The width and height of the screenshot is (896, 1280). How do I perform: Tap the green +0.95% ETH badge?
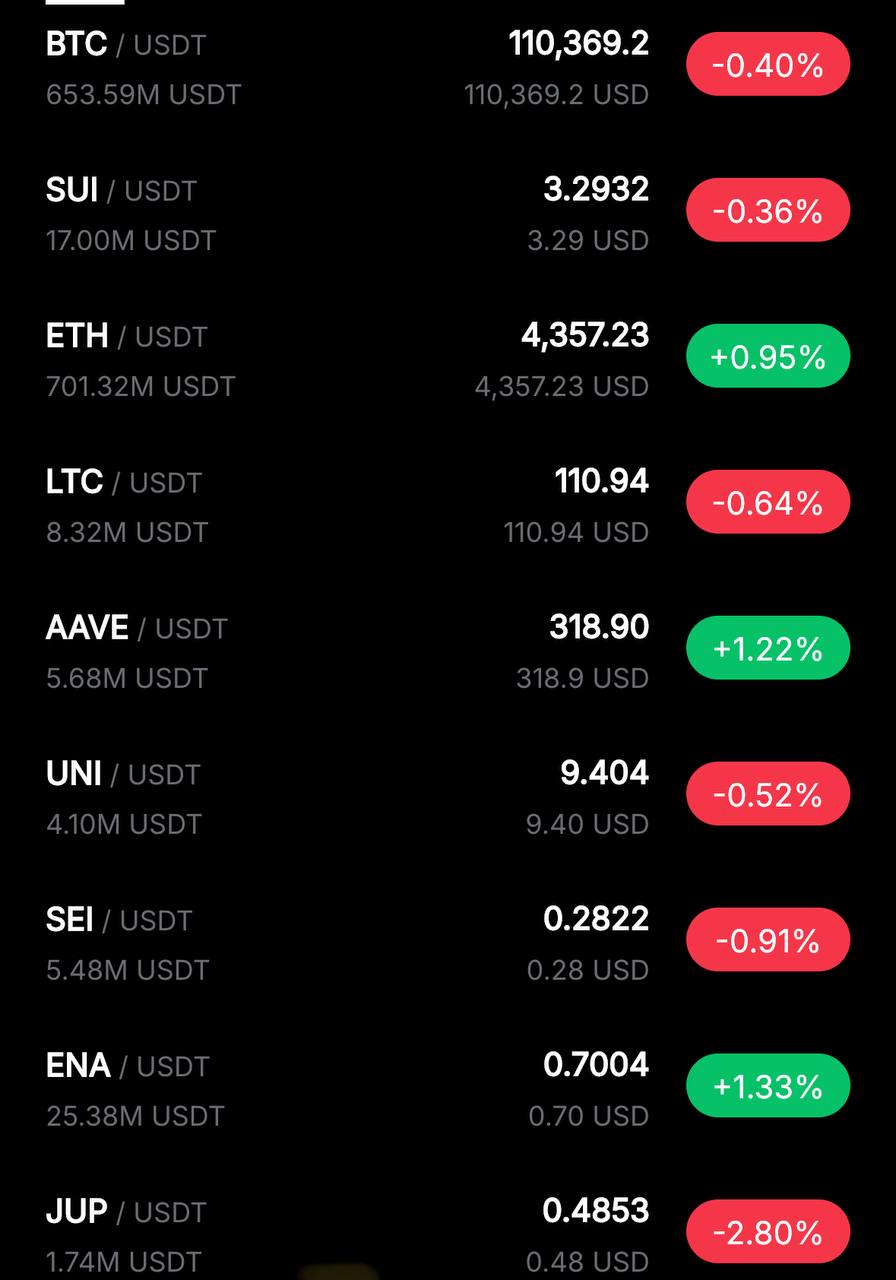click(x=768, y=357)
